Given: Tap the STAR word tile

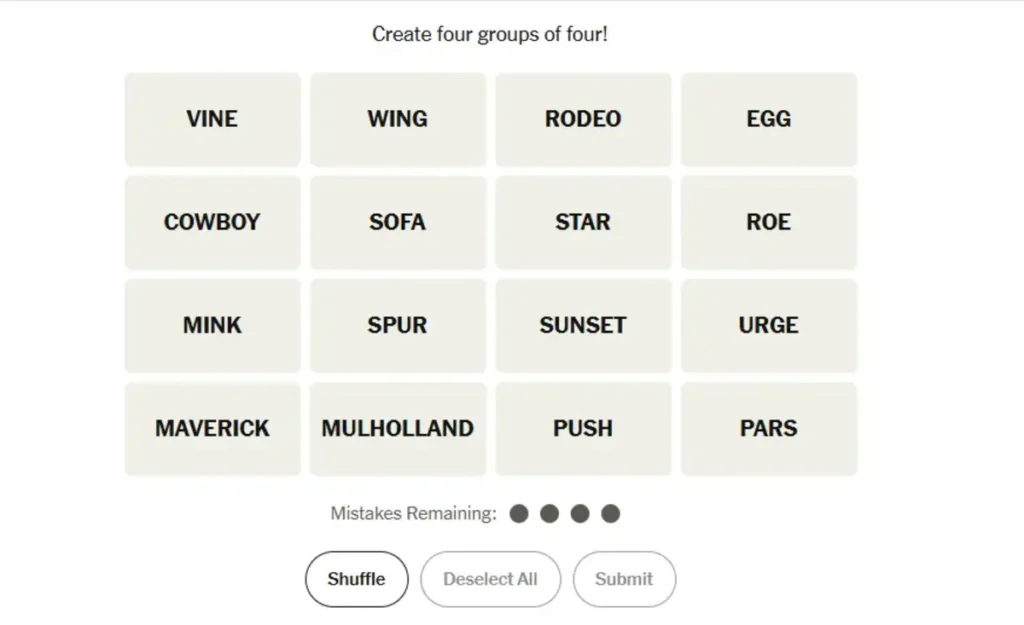Looking at the screenshot, I should [583, 222].
